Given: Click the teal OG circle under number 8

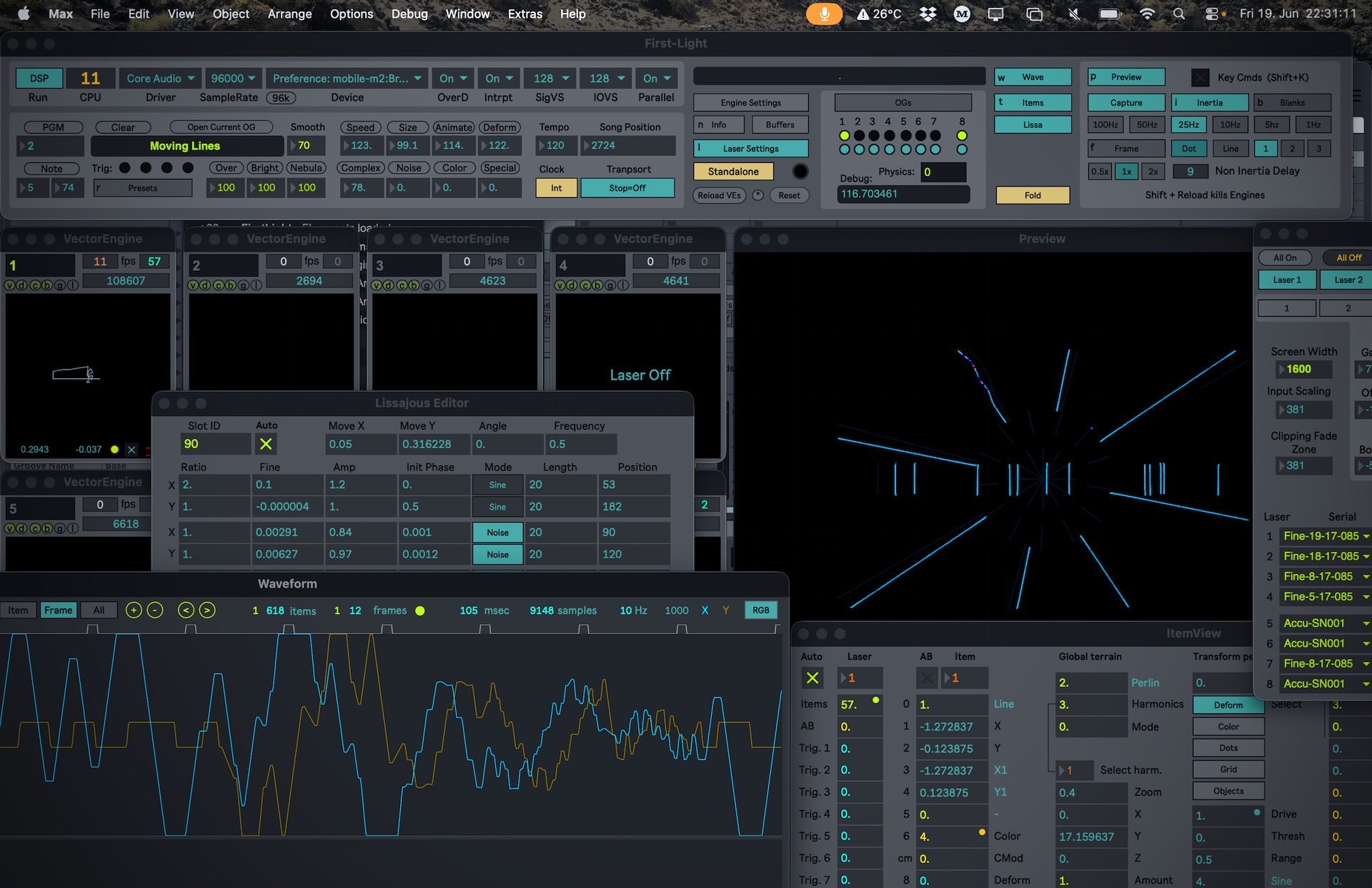Looking at the screenshot, I should (x=962, y=149).
